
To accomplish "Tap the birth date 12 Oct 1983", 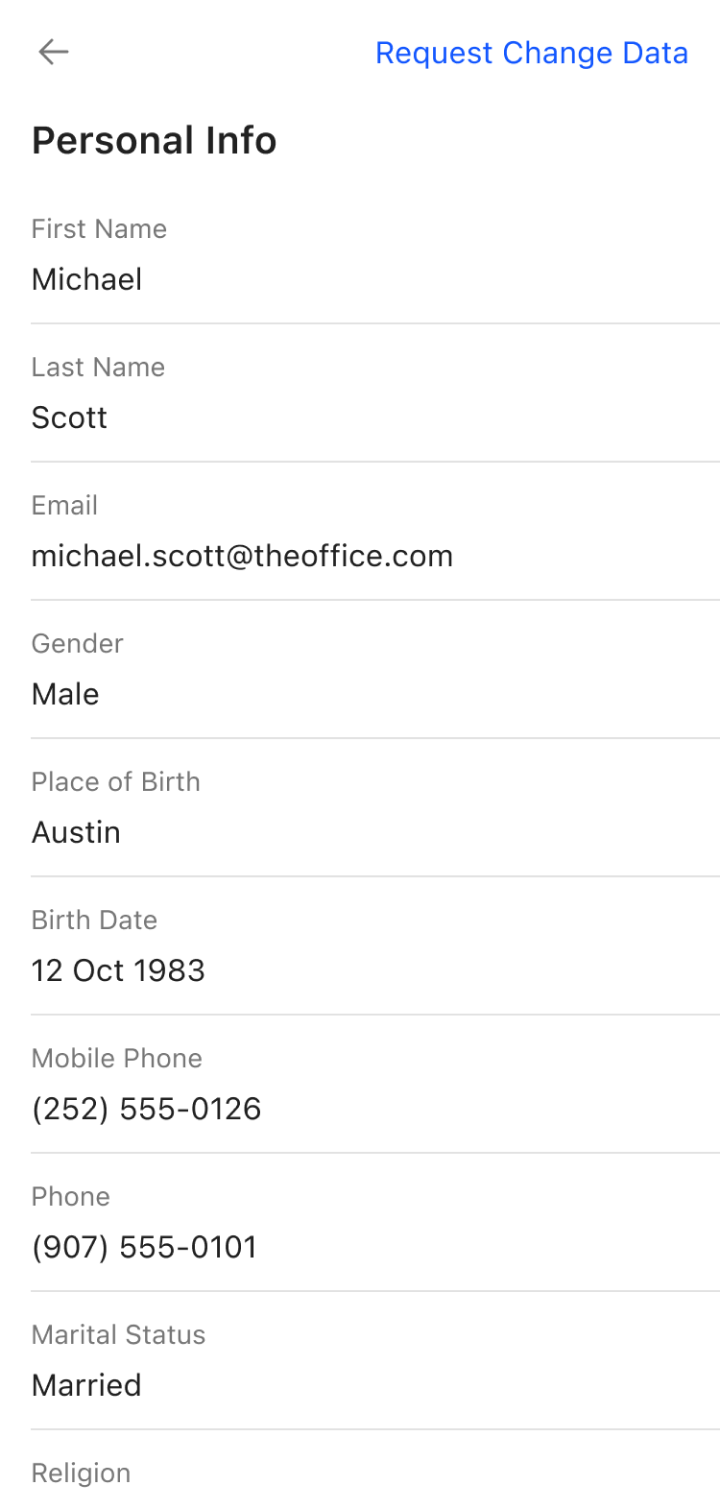I will click(x=118, y=970).
